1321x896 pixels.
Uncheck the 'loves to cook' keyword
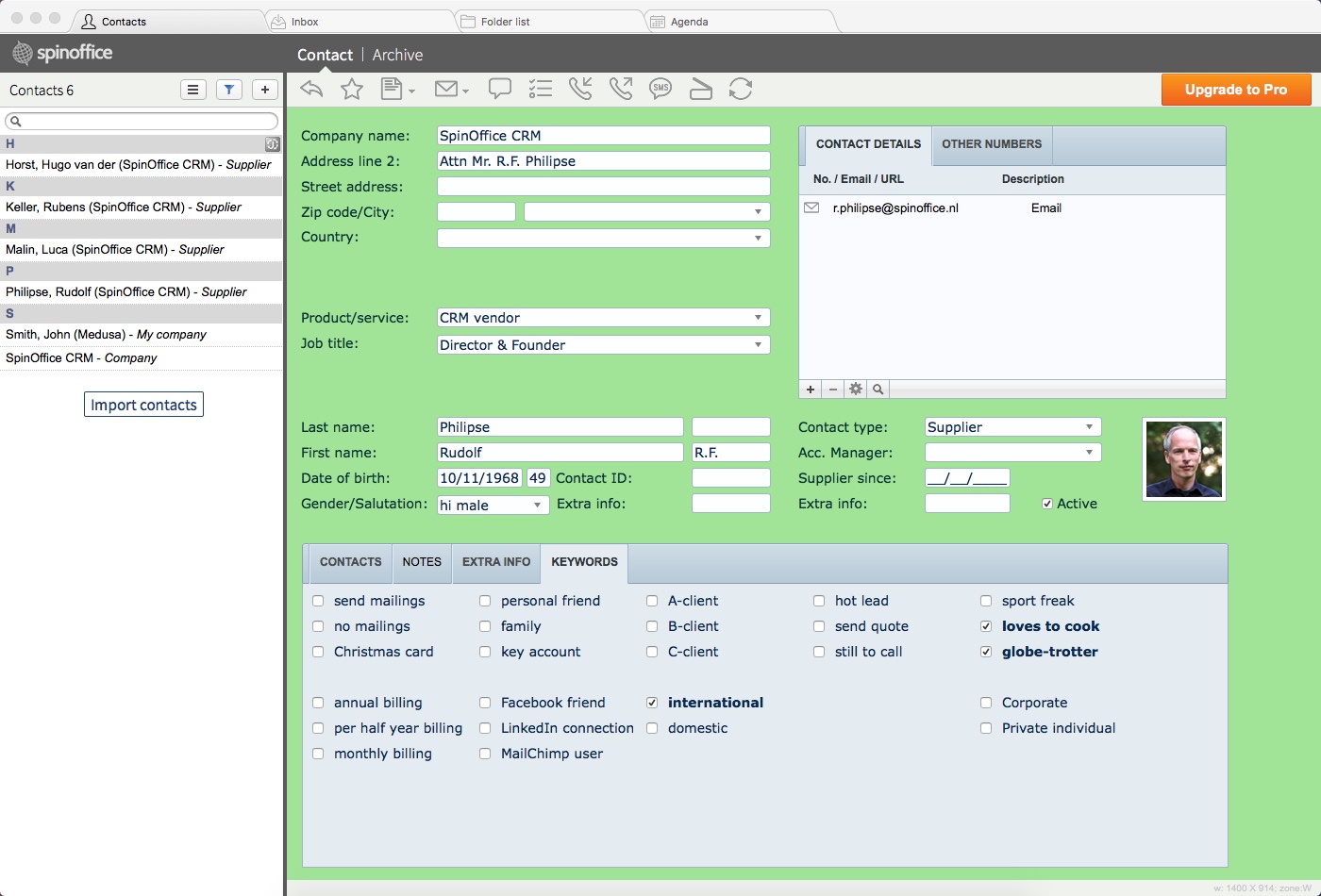(986, 626)
